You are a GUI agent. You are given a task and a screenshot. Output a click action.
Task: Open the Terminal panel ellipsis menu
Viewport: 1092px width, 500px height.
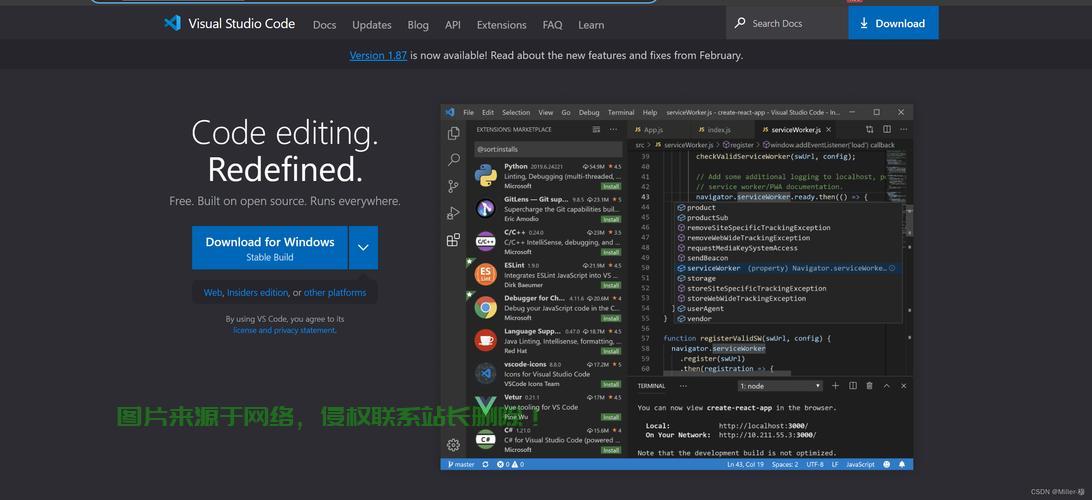tap(683, 386)
